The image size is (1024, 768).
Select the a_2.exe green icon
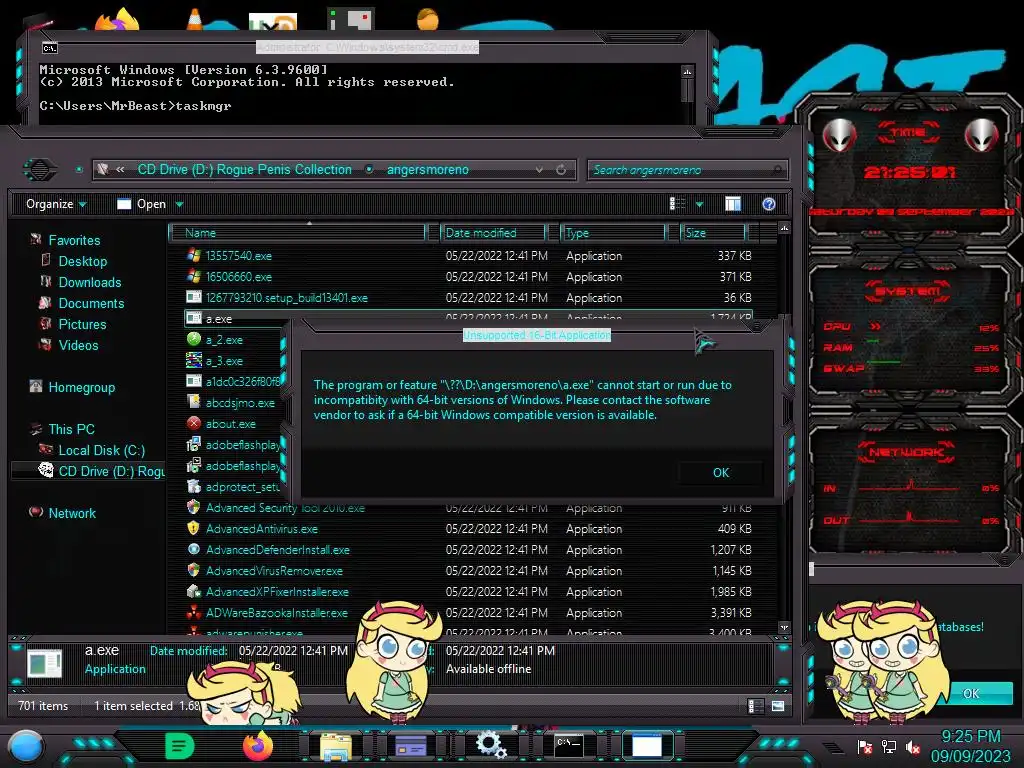click(193, 339)
